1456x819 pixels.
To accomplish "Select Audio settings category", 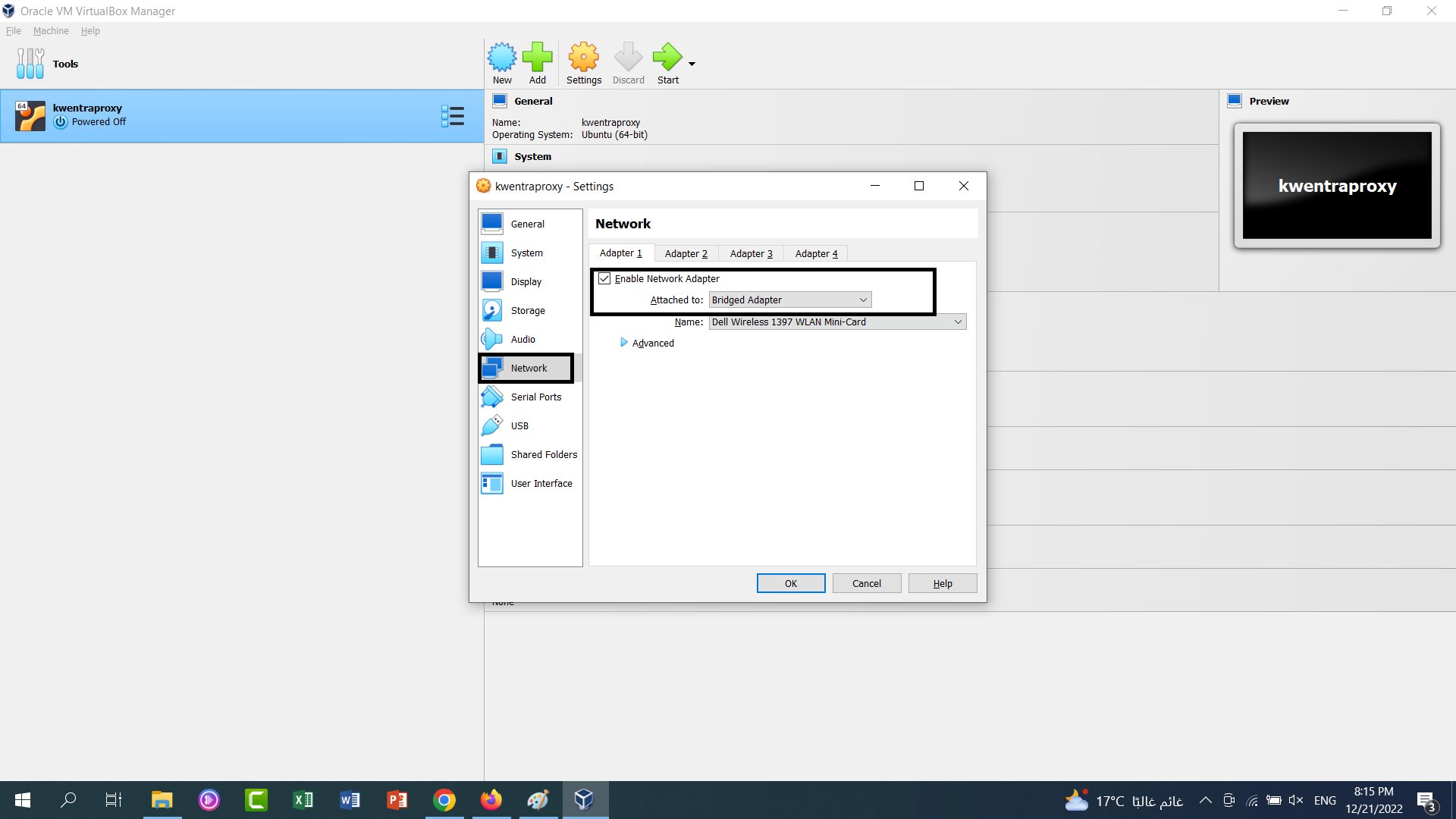I will pyautogui.click(x=529, y=339).
